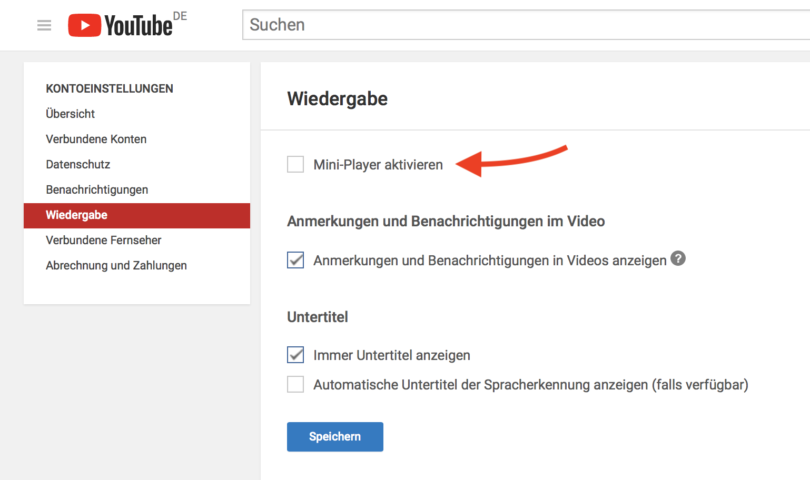Select the highlighted Wiedergabe sidebar item
Viewport: 810px width, 480px height.
click(76, 215)
